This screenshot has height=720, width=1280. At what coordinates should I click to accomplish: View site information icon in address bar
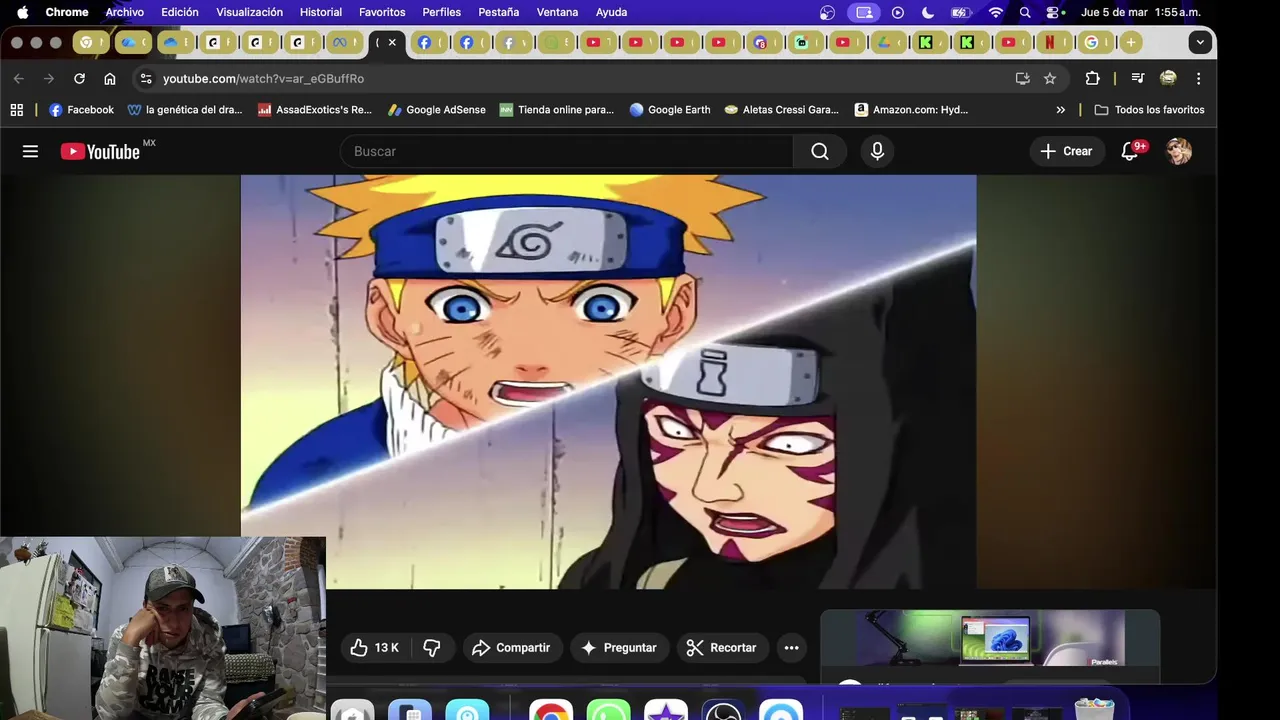(x=146, y=78)
